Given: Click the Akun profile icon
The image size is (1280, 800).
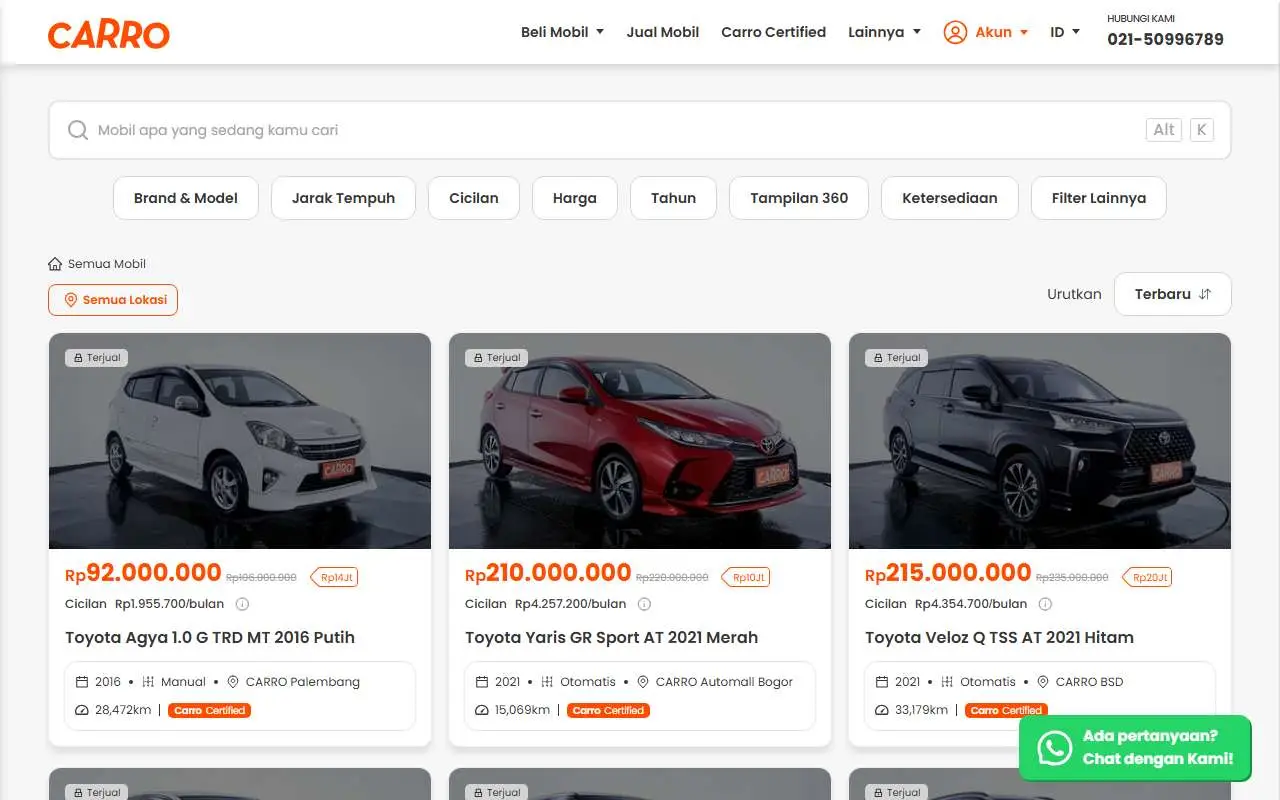Looking at the screenshot, I should coord(955,32).
